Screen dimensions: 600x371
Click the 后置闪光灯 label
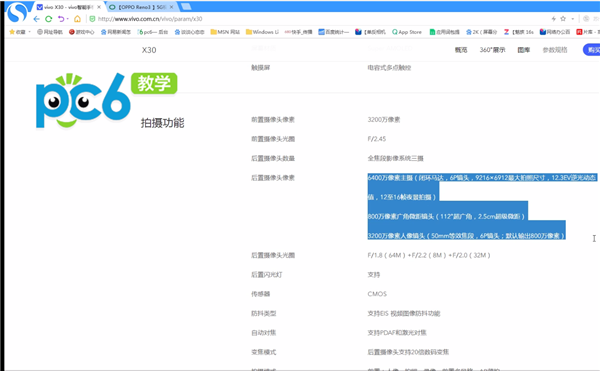click(x=267, y=274)
